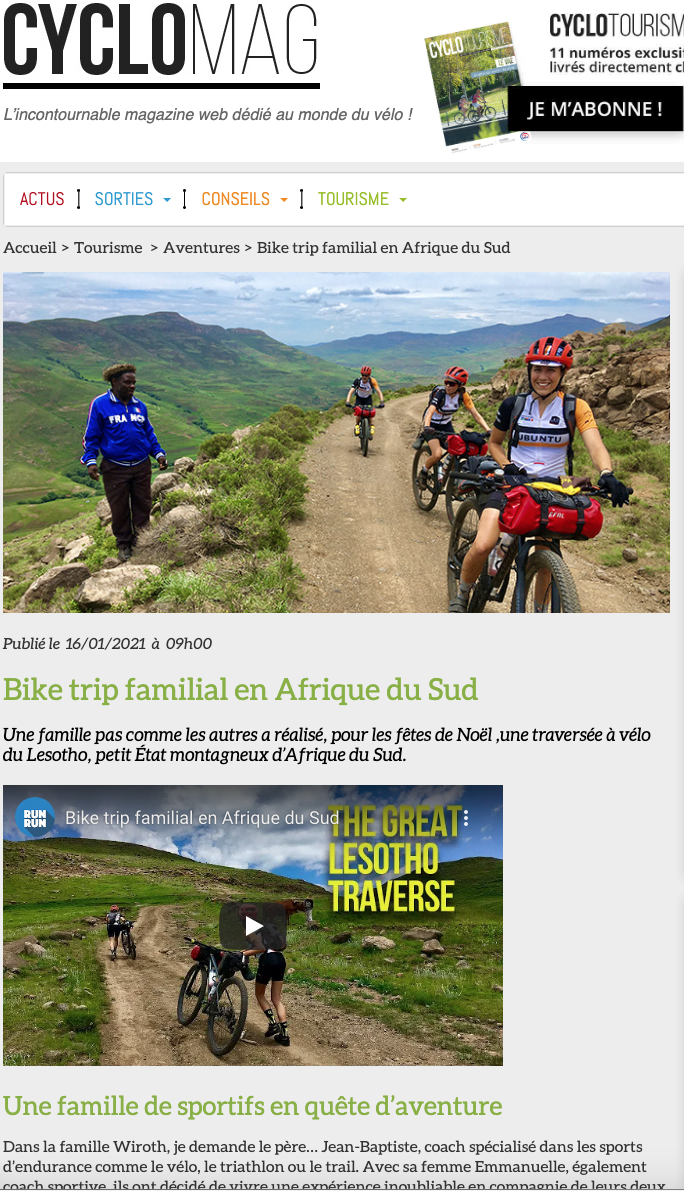Screen dimensions: 684x1191
Task: Click the Je m'abonne button
Action: [595, 109]
